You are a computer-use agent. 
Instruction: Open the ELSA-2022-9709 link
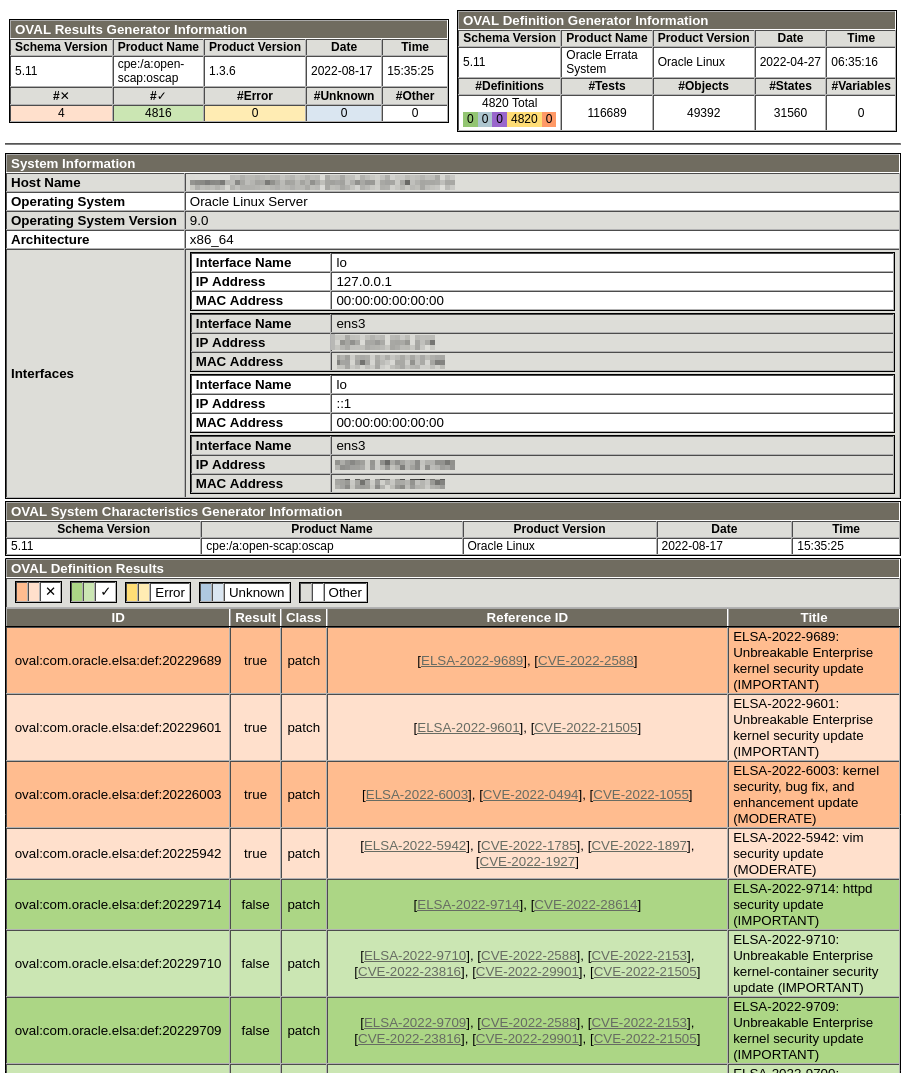[415, 1023]
